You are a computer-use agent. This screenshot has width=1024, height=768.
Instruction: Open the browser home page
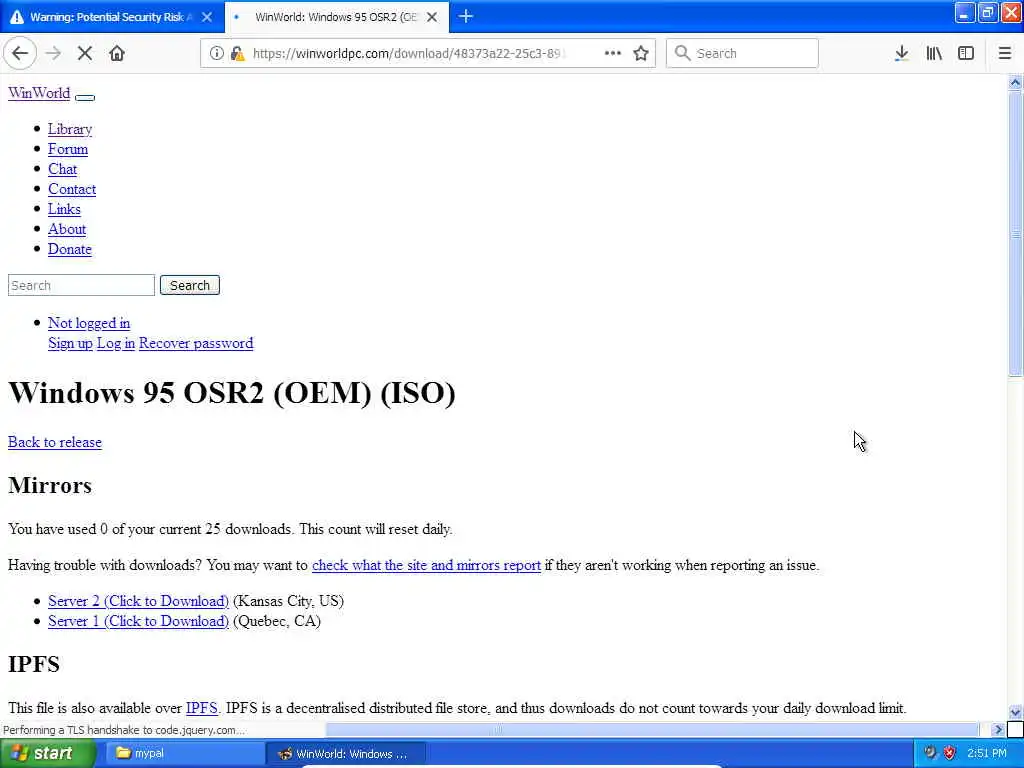coord(117,54)
